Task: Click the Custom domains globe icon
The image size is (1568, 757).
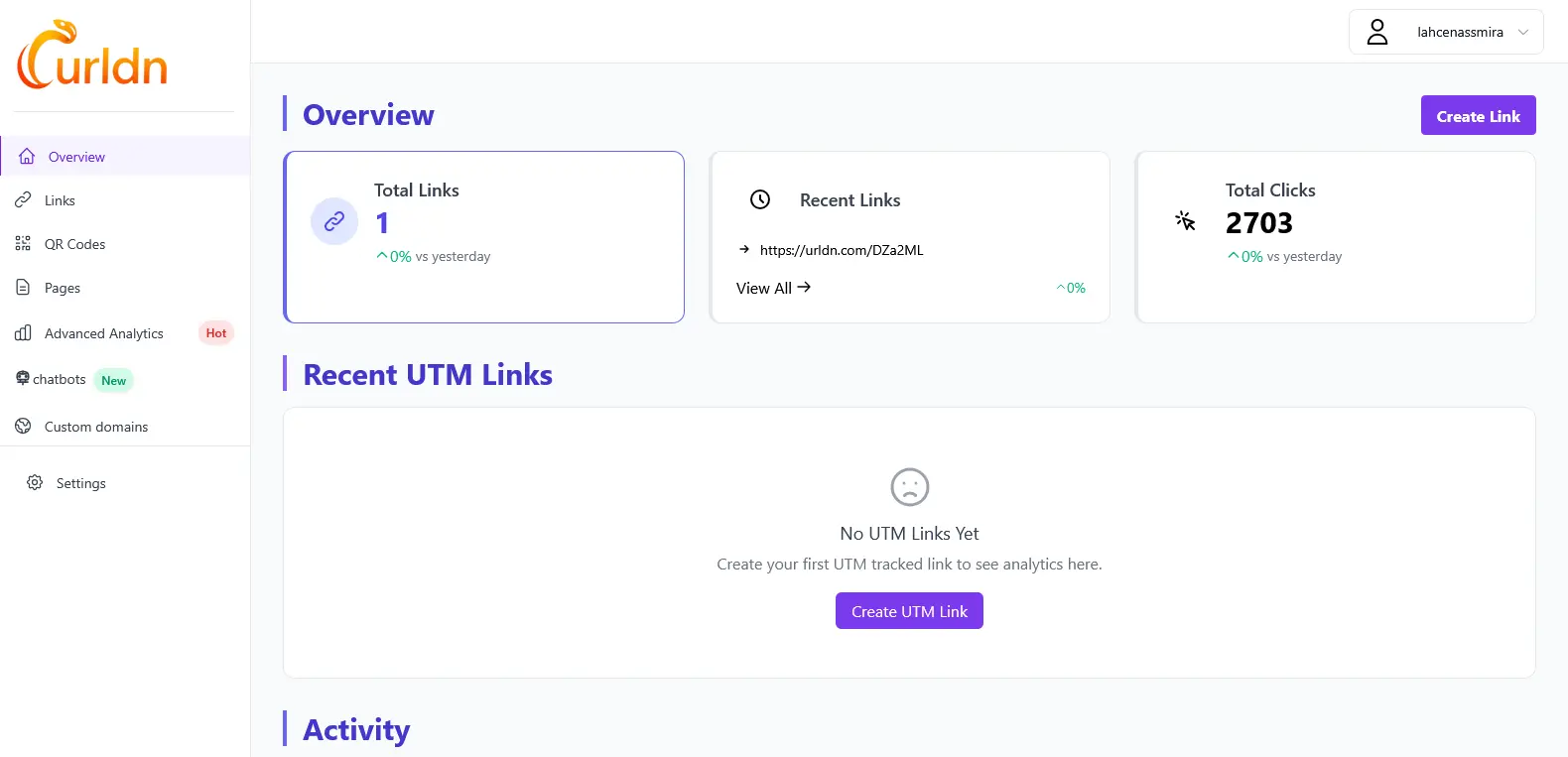Action: [22, 426]
